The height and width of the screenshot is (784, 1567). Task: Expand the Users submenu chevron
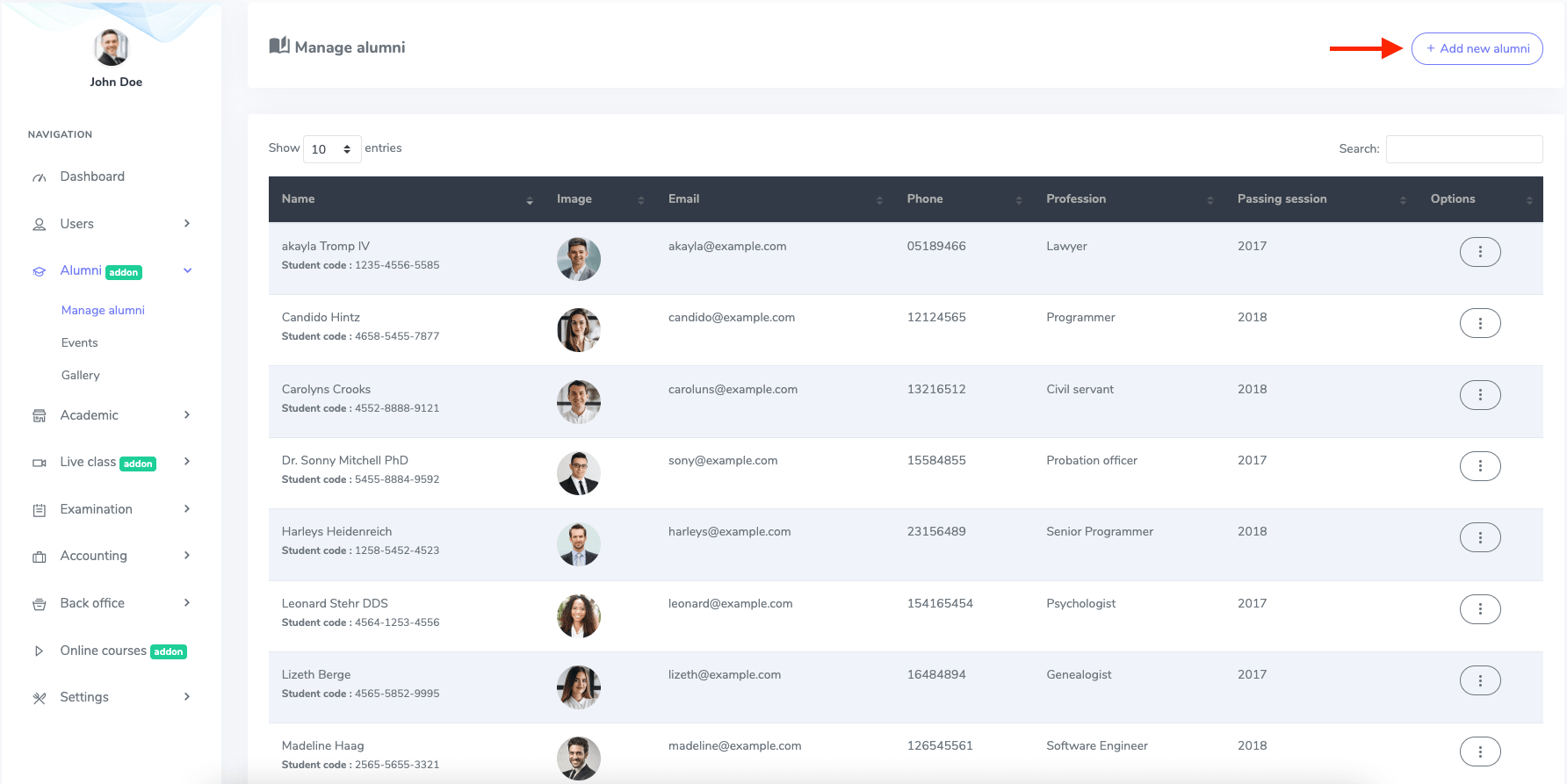click(187, 224)
